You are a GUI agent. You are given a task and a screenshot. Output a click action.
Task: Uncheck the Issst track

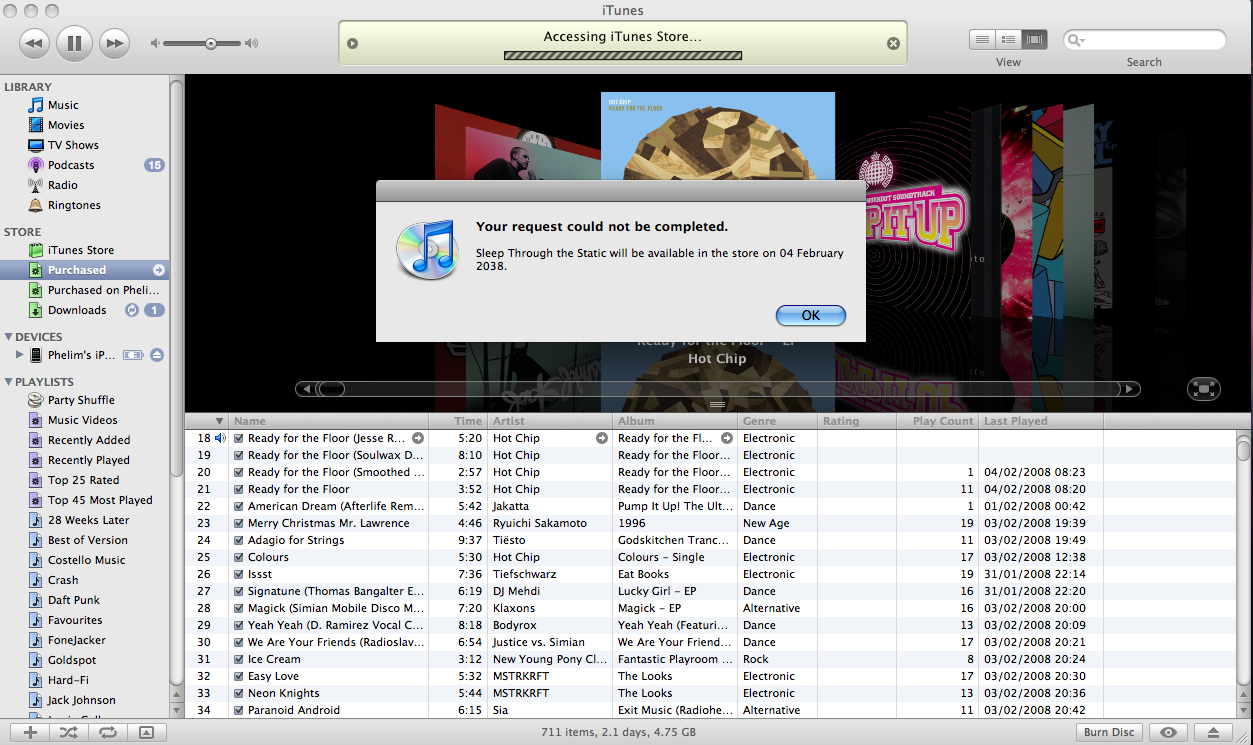(238, 574)
